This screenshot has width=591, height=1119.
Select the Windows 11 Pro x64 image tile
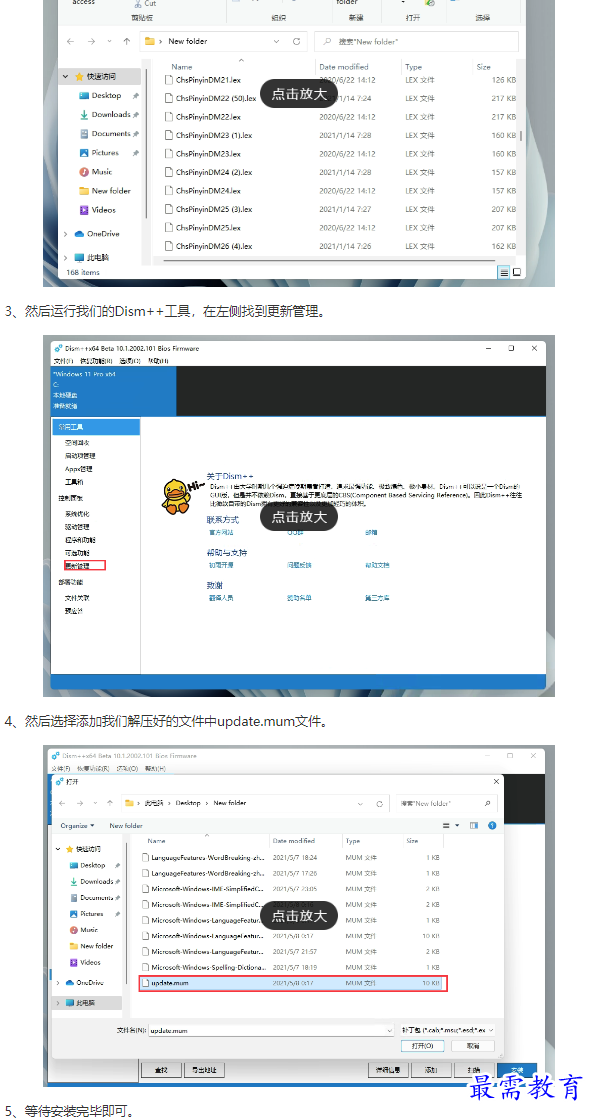tap(113, 390)
